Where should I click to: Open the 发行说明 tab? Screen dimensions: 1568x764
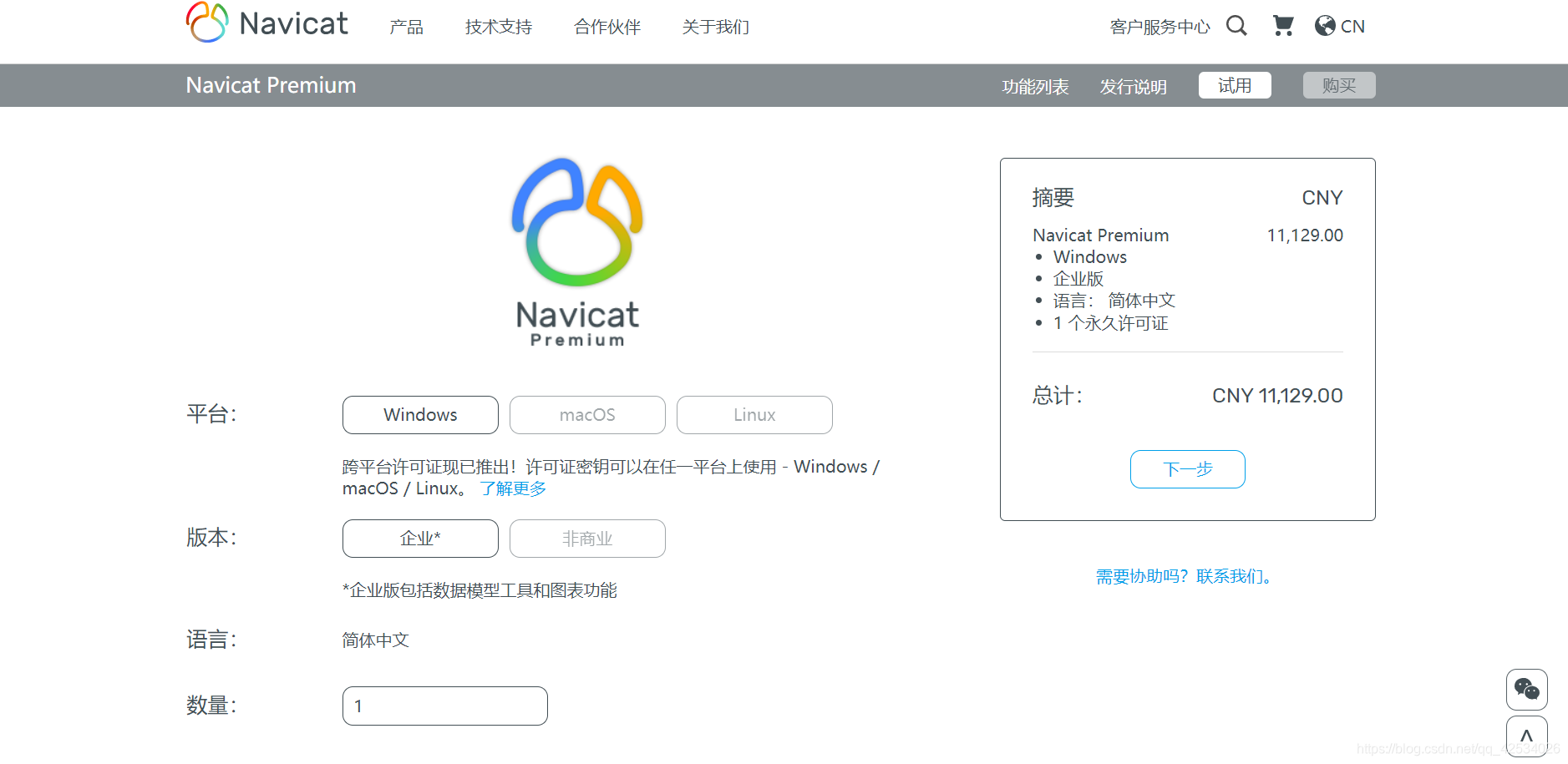click(1133, 86)
